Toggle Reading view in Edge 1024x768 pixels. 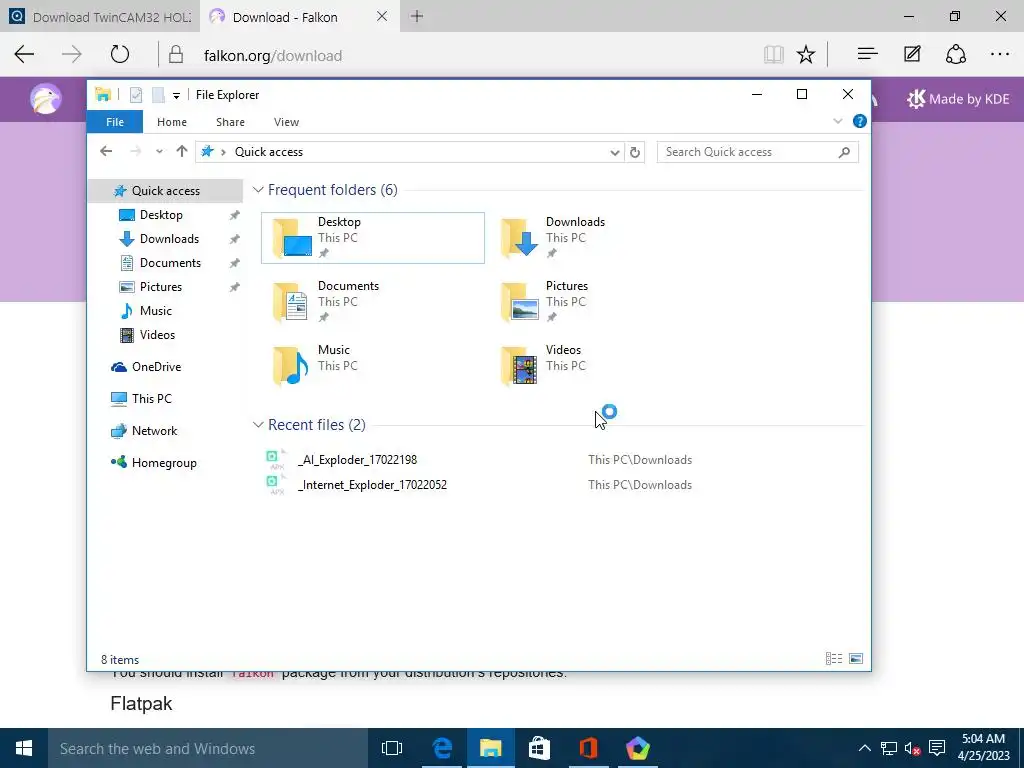pos(773,55)
